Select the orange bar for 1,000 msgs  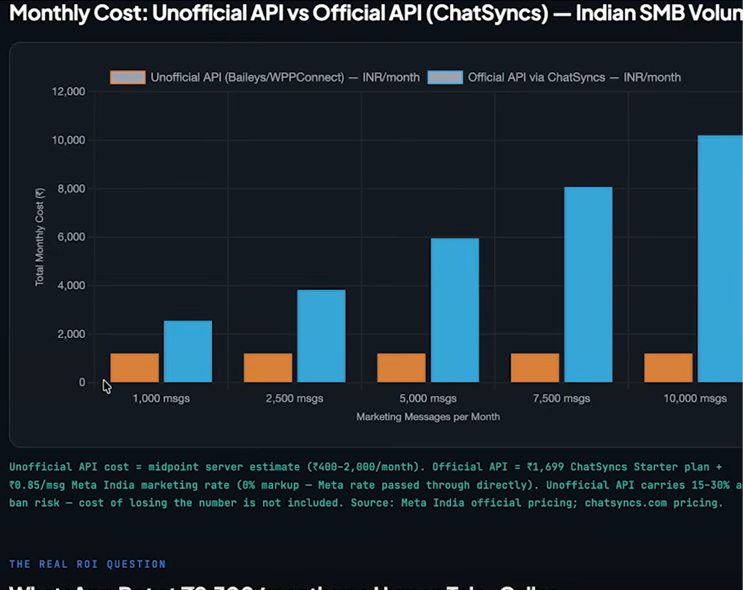pyautogui.click(x=135, y=368)
